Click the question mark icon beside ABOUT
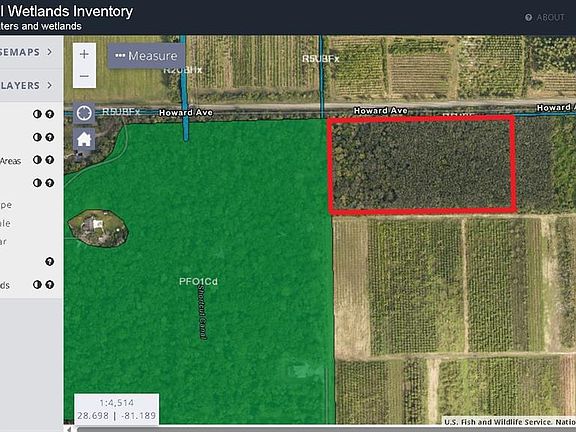The height and width of the screenshot is (432, 576). point(528,17)
